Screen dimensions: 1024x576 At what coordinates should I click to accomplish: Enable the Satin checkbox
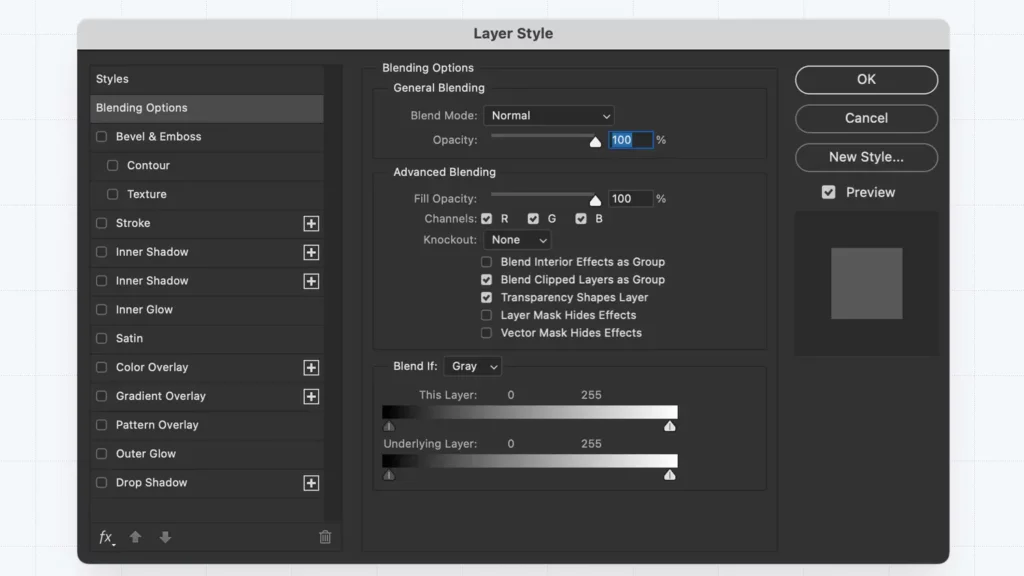point(101,338)
